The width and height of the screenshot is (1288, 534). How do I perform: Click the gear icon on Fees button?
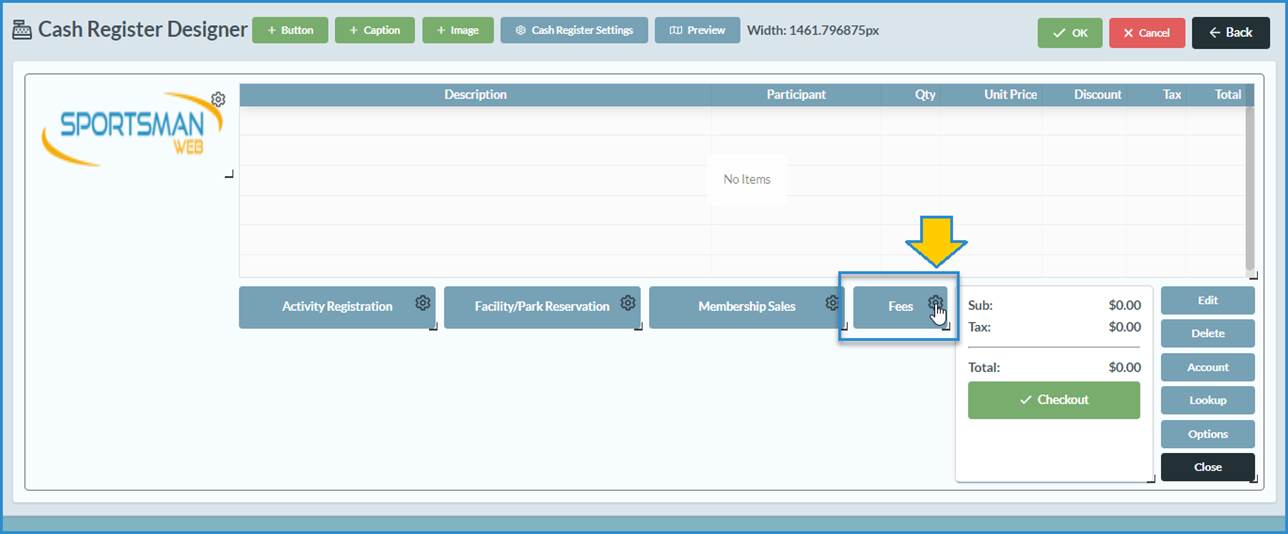click(935, 303)
